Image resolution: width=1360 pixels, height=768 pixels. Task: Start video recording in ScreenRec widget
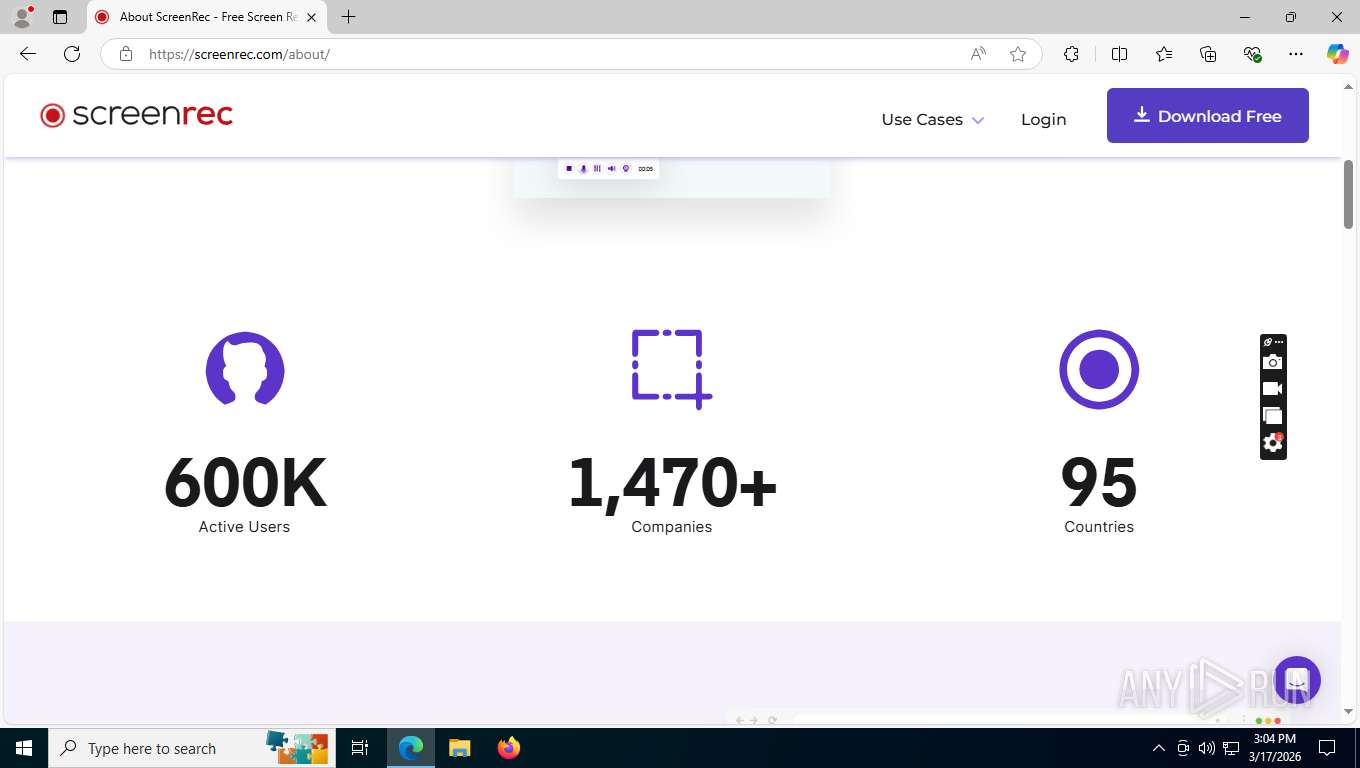click(x=1272, y=389)
